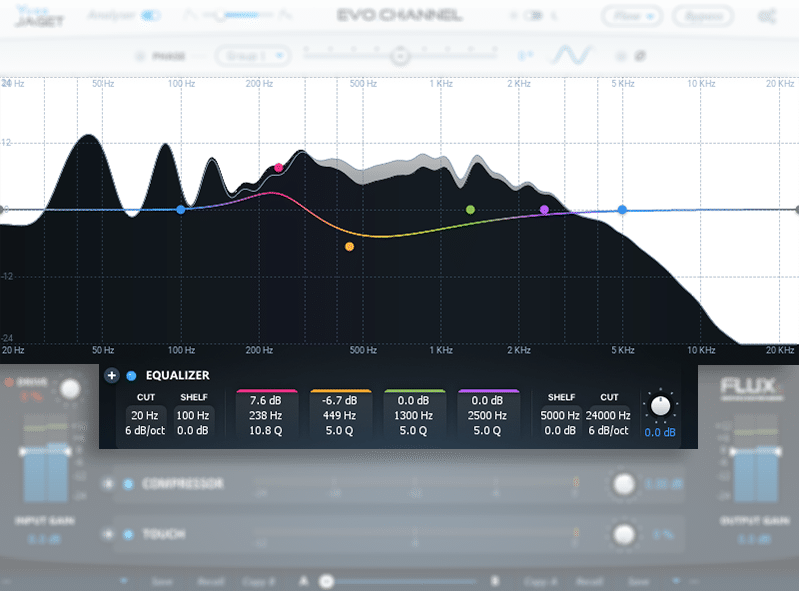Click the OUTPUT GAIN value readout
This screenshot has height=591, width=799.
pos(754,539)
